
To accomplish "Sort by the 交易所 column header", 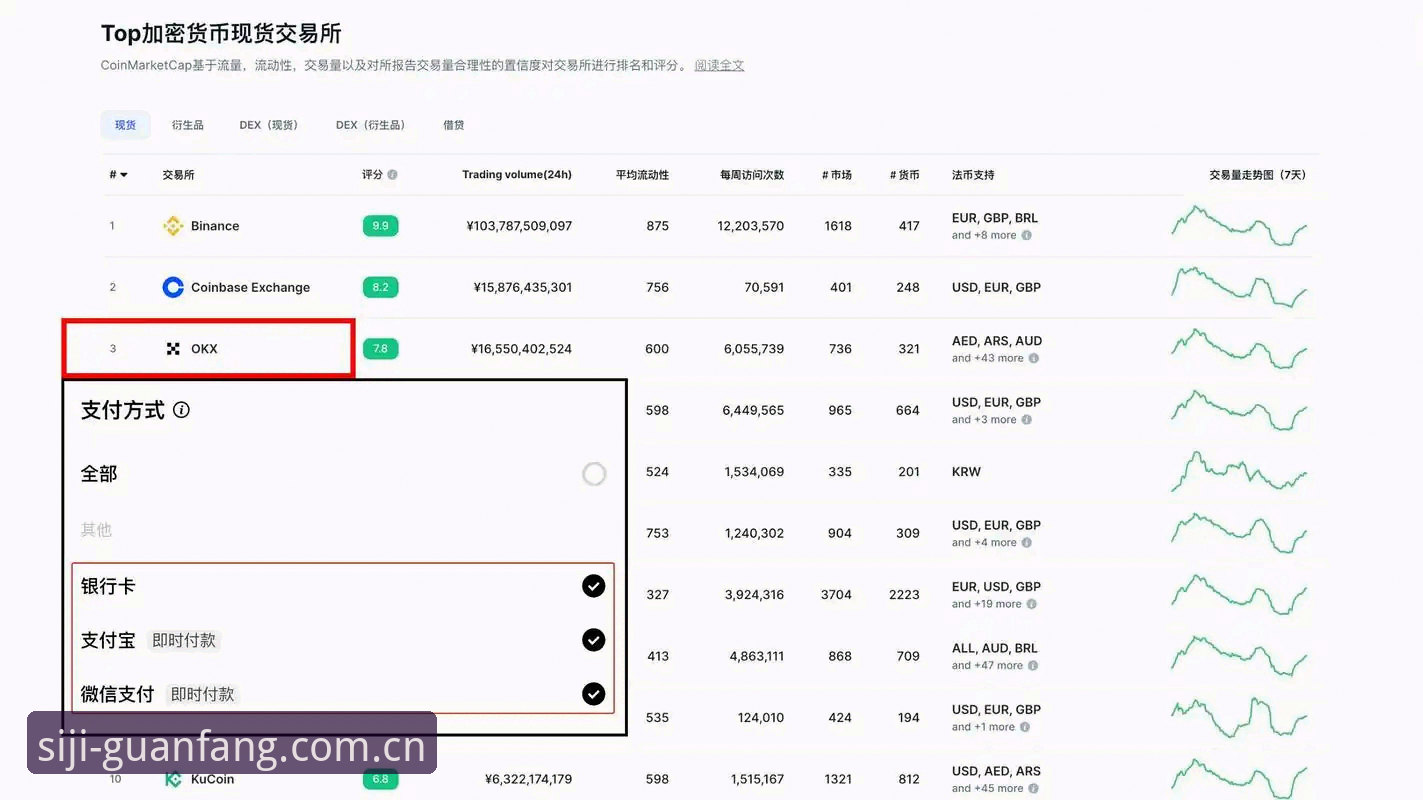I will 178,175.
